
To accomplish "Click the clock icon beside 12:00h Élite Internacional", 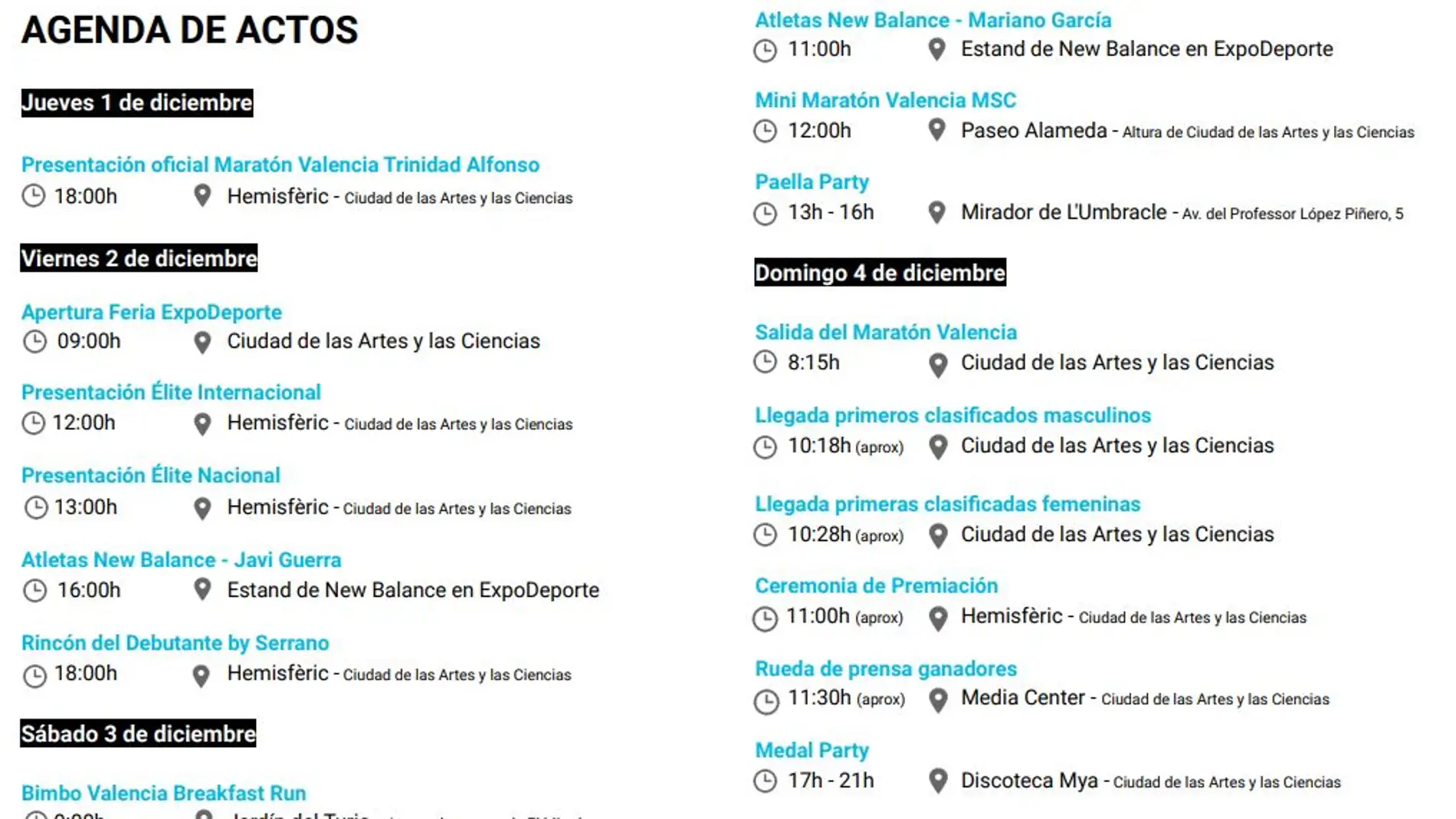I will coord(33,423).
